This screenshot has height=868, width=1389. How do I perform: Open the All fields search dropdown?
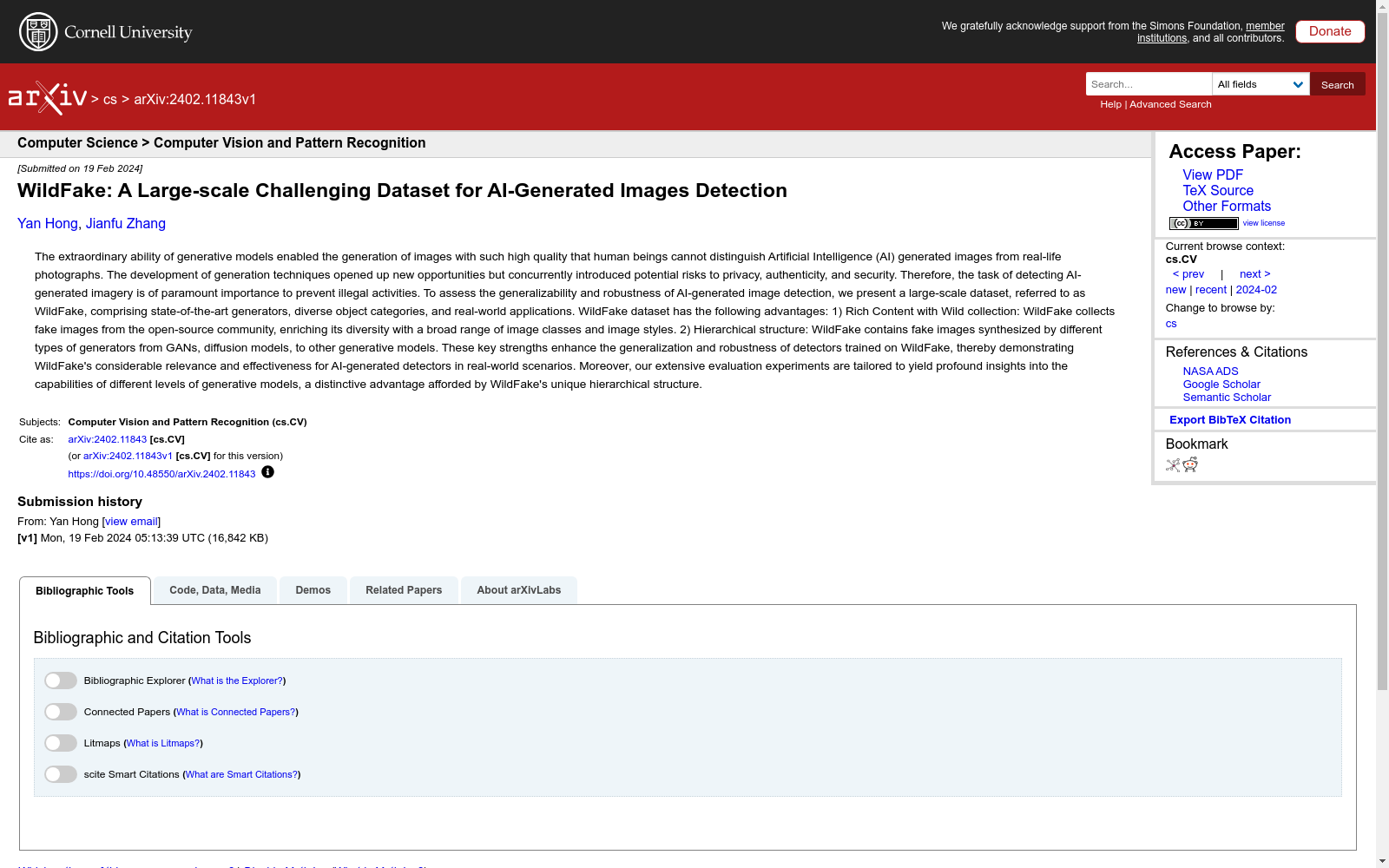click(1261, 84)
